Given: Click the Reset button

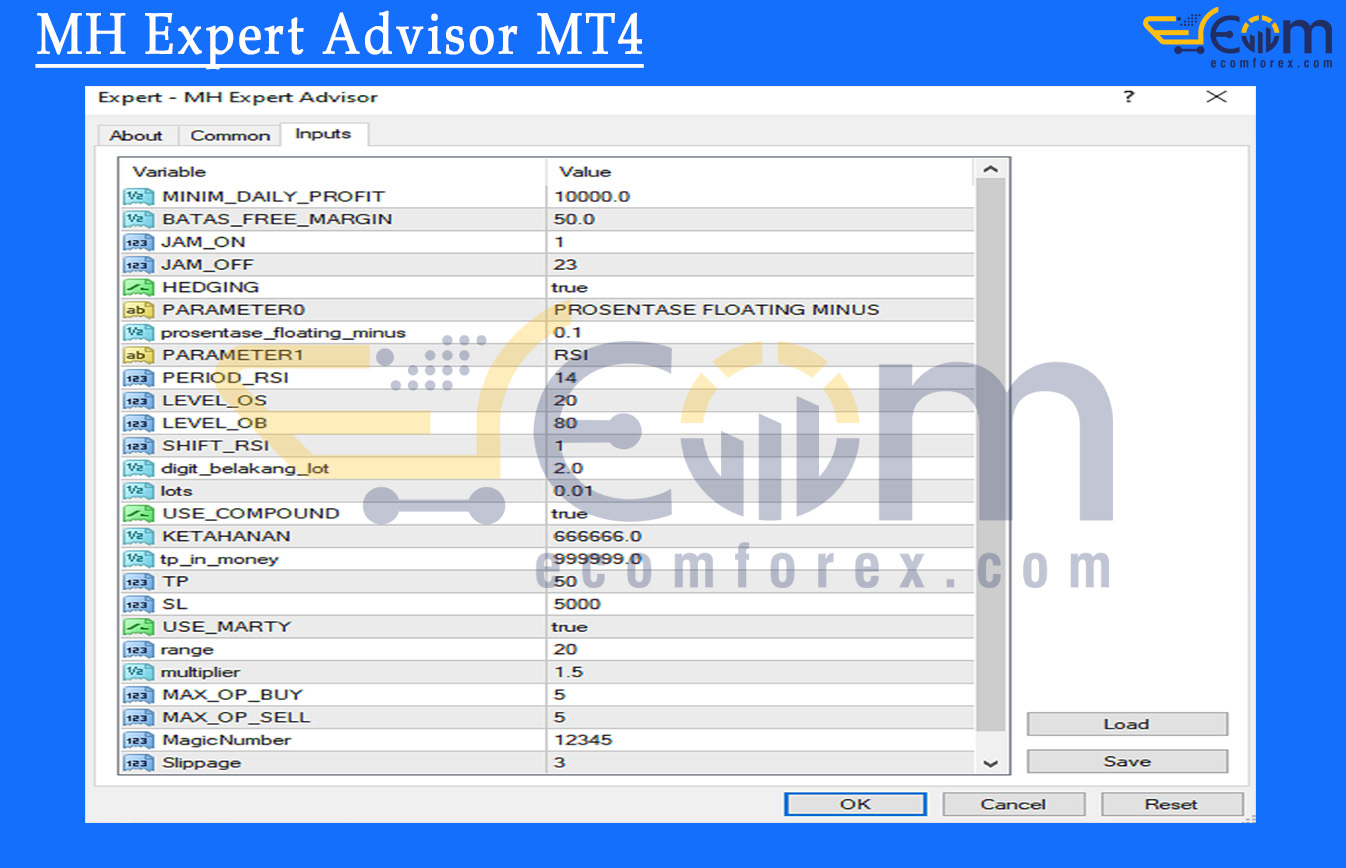Looking at the screenshot, I should [1171, 804].
